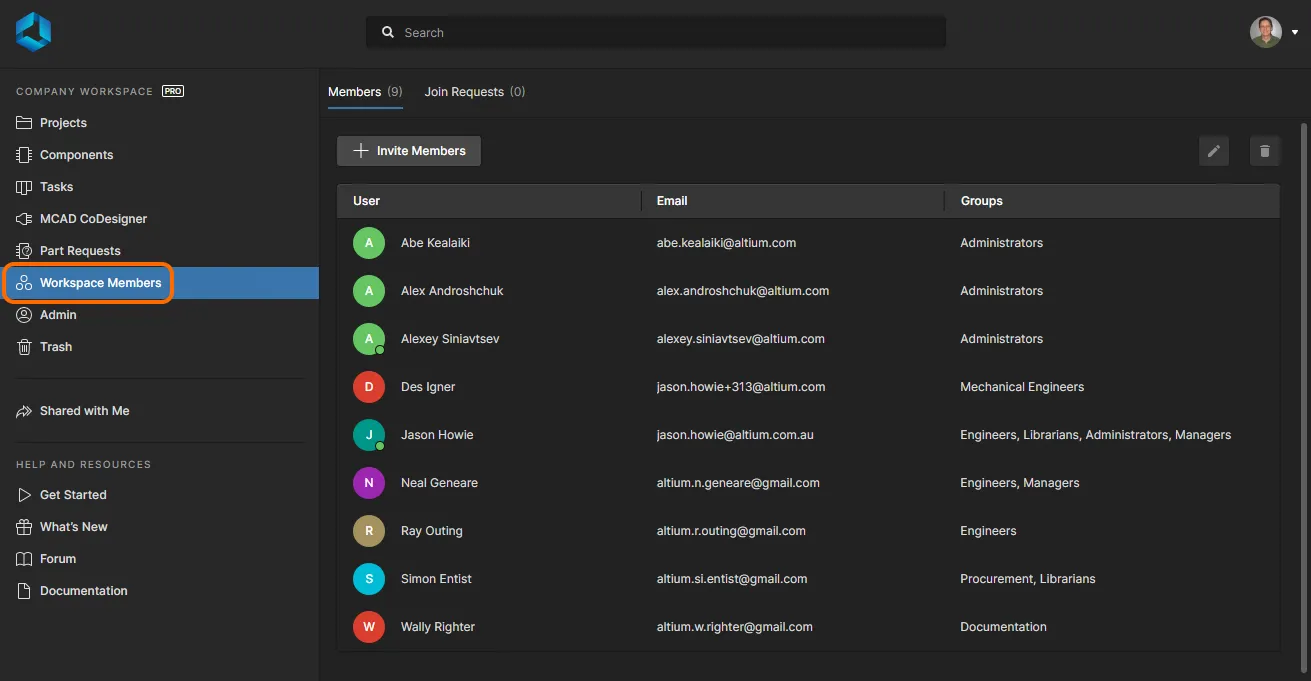Click Jason Howie's groups cell
This screenshot has width=1311, height=681.
click(1096, 435)
